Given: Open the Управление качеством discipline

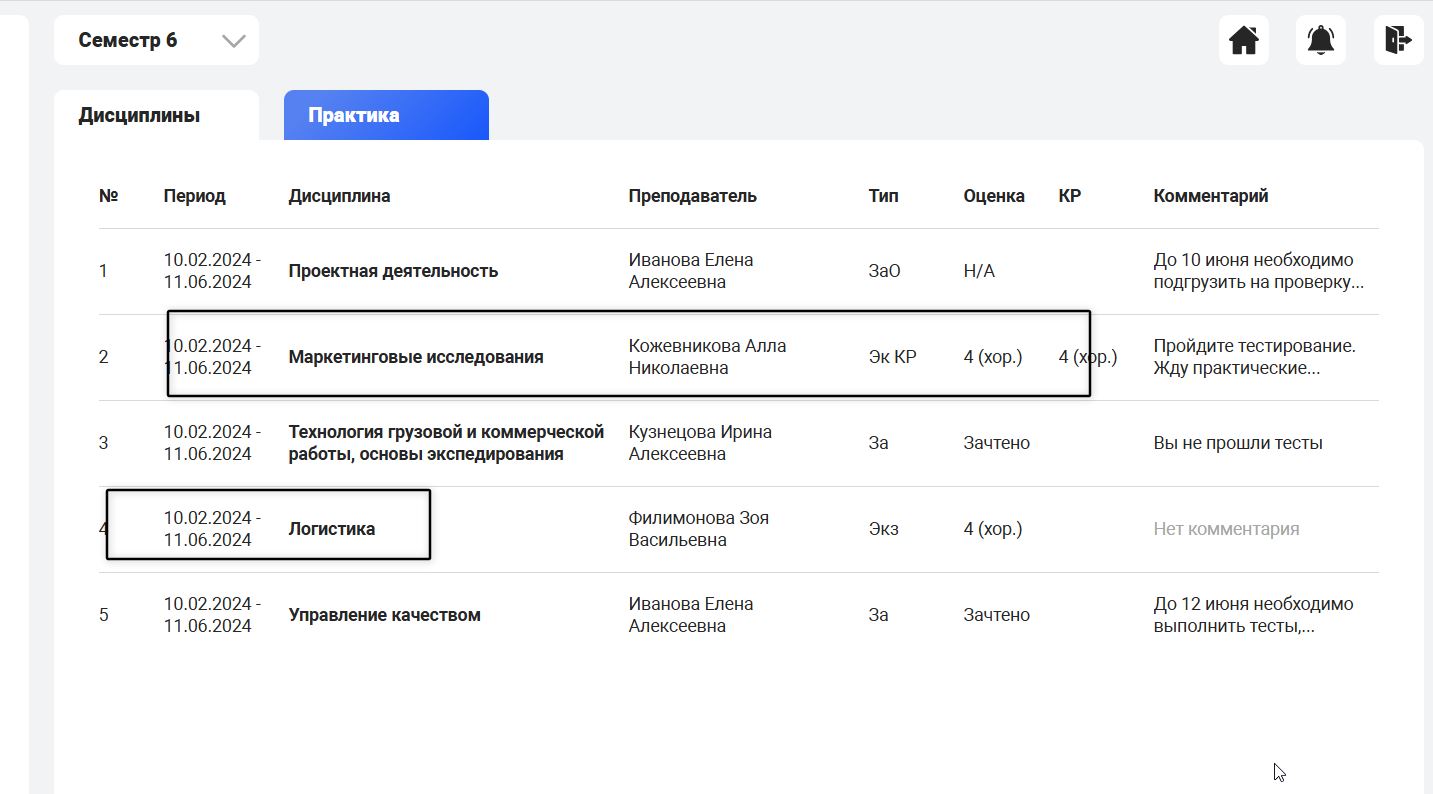Looking at the screenshot, I should [384, 615].
